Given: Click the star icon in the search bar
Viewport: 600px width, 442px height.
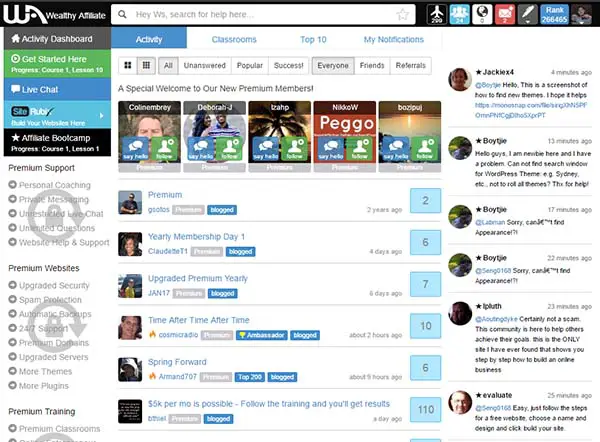Looking at the screenshot, I should coord(402,15).
